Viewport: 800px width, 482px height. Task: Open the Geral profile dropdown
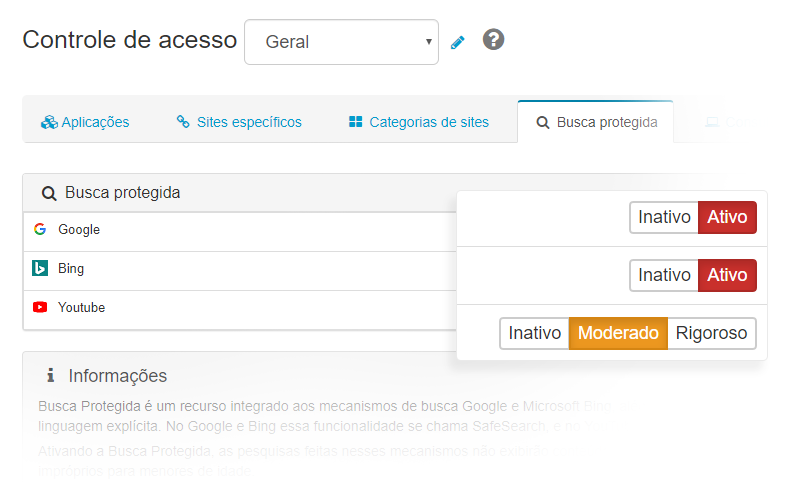(x=341, y=42)
